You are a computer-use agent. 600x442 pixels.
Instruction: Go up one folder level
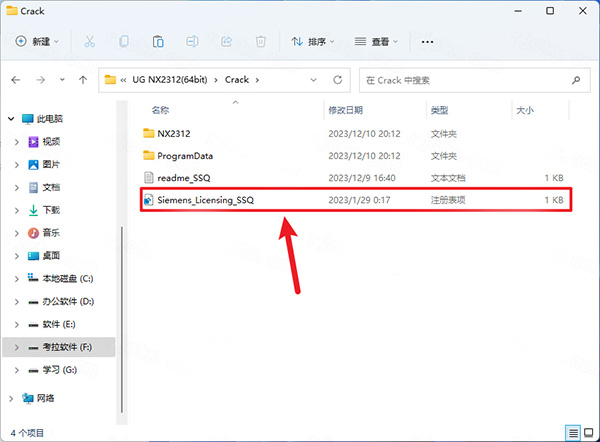83,80
